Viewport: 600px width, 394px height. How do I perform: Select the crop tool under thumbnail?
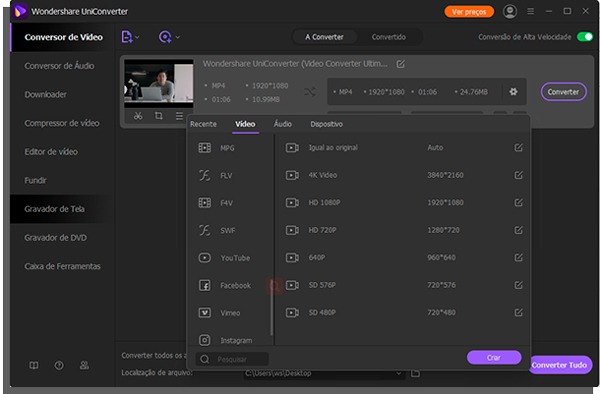[158, 116]
